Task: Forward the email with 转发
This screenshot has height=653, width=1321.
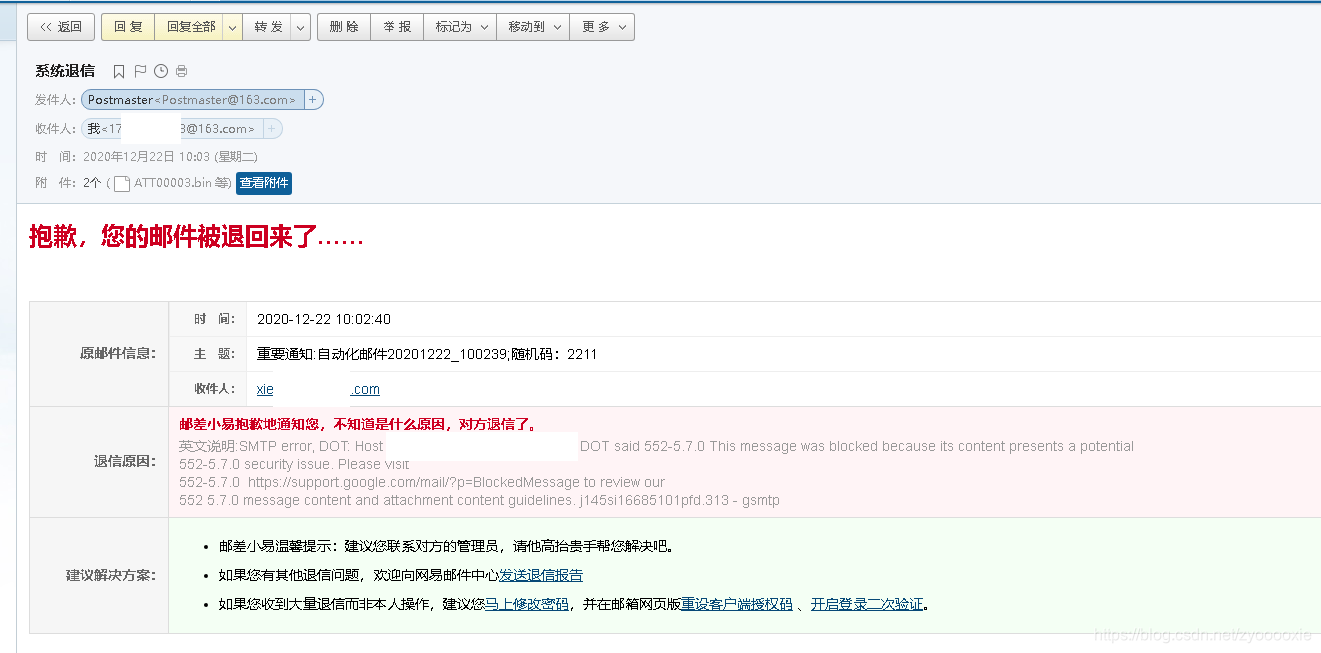Action: click(268, 27)
